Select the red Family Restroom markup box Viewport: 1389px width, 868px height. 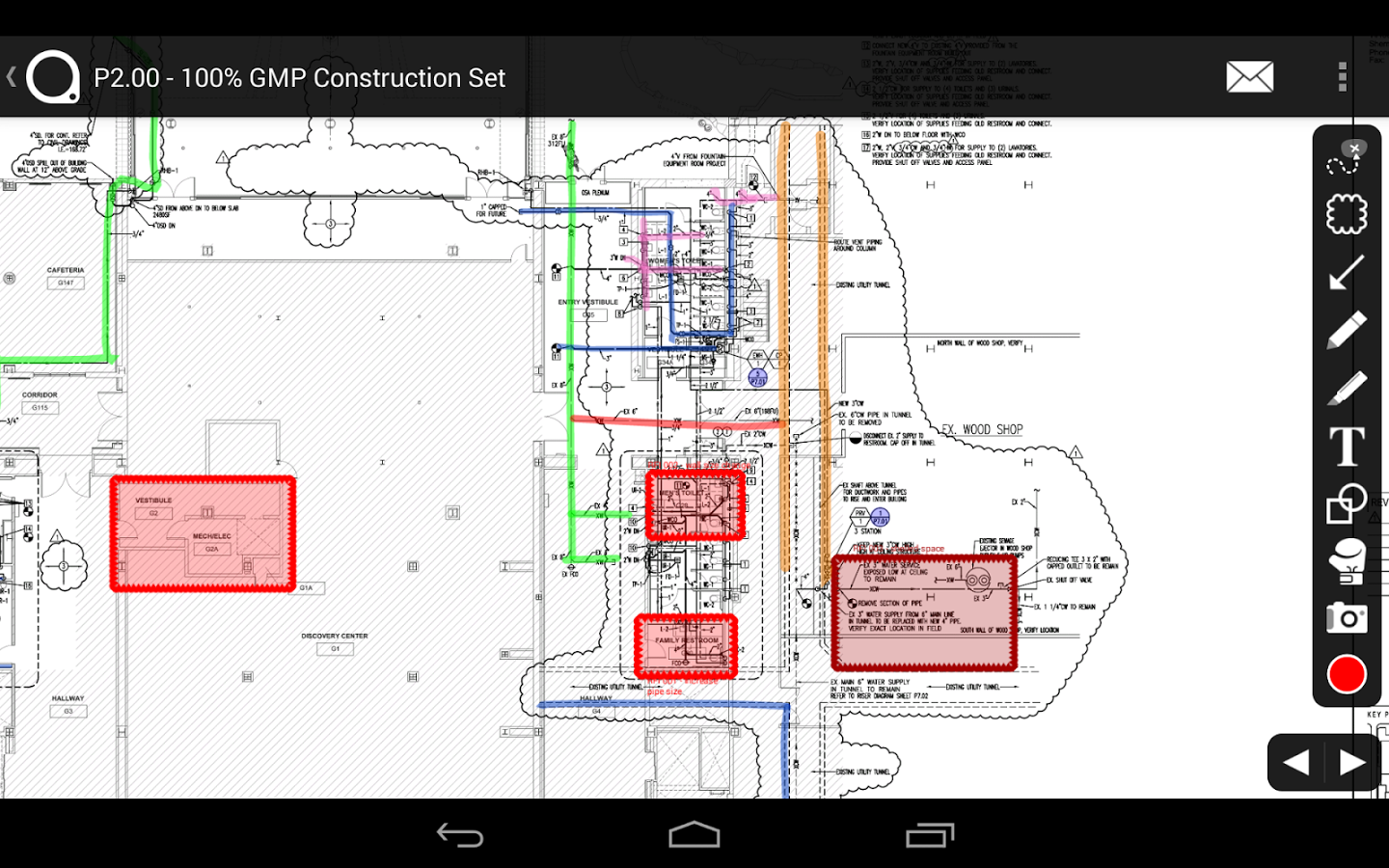(686, 646)
